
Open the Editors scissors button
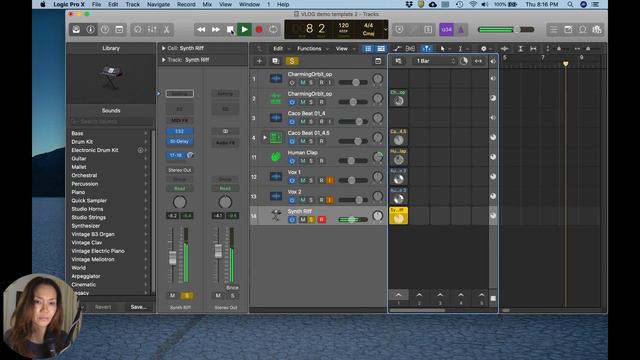[167, 29]
